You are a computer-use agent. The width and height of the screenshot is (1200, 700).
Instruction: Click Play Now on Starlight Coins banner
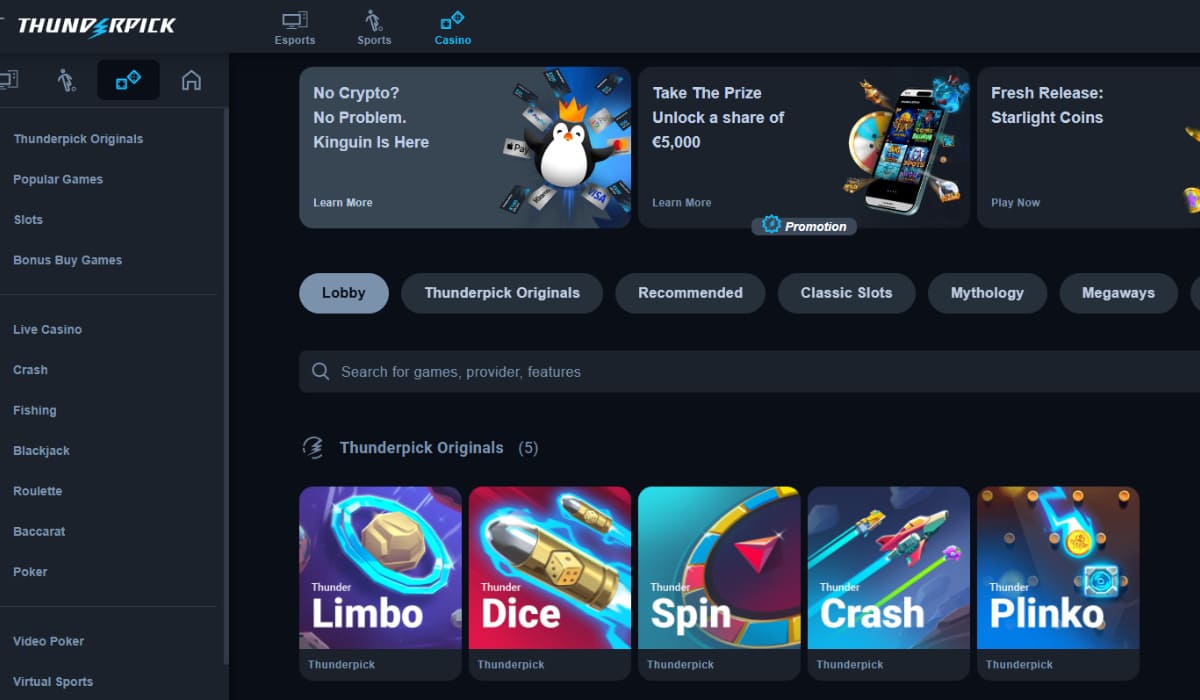point(1015,202)
